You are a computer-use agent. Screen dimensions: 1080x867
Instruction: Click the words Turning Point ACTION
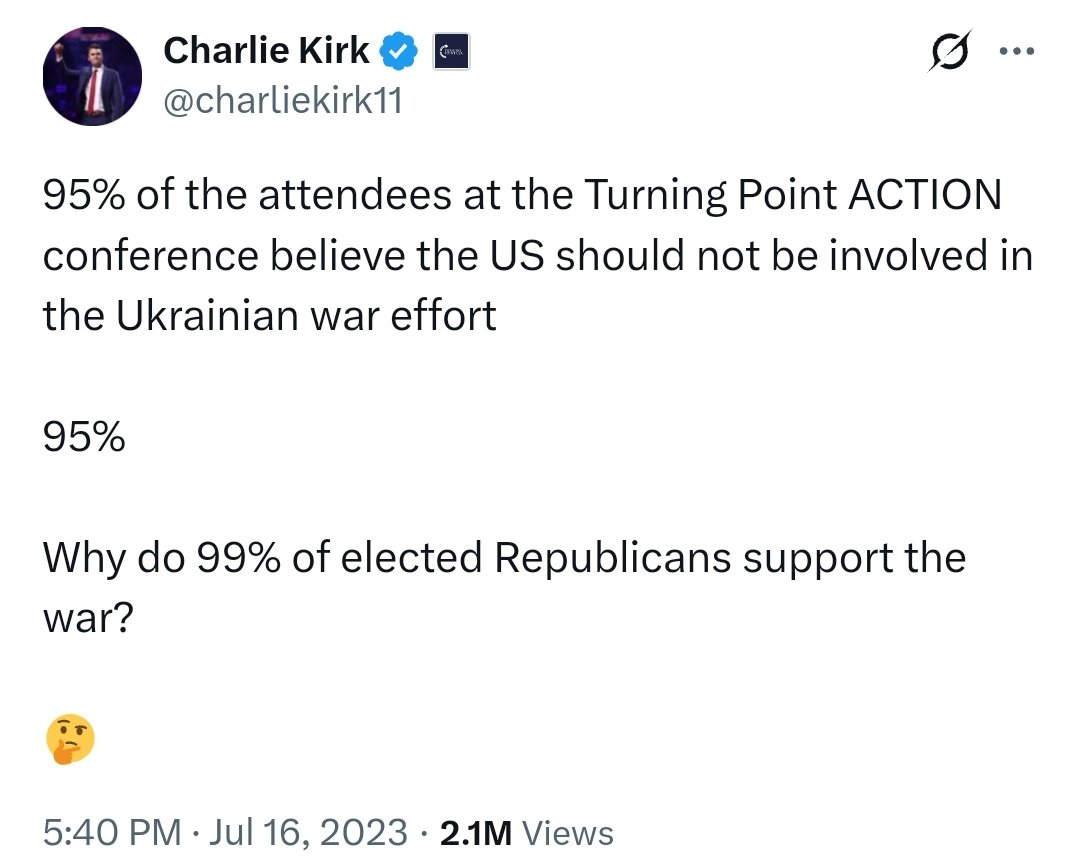coord(791,195)
